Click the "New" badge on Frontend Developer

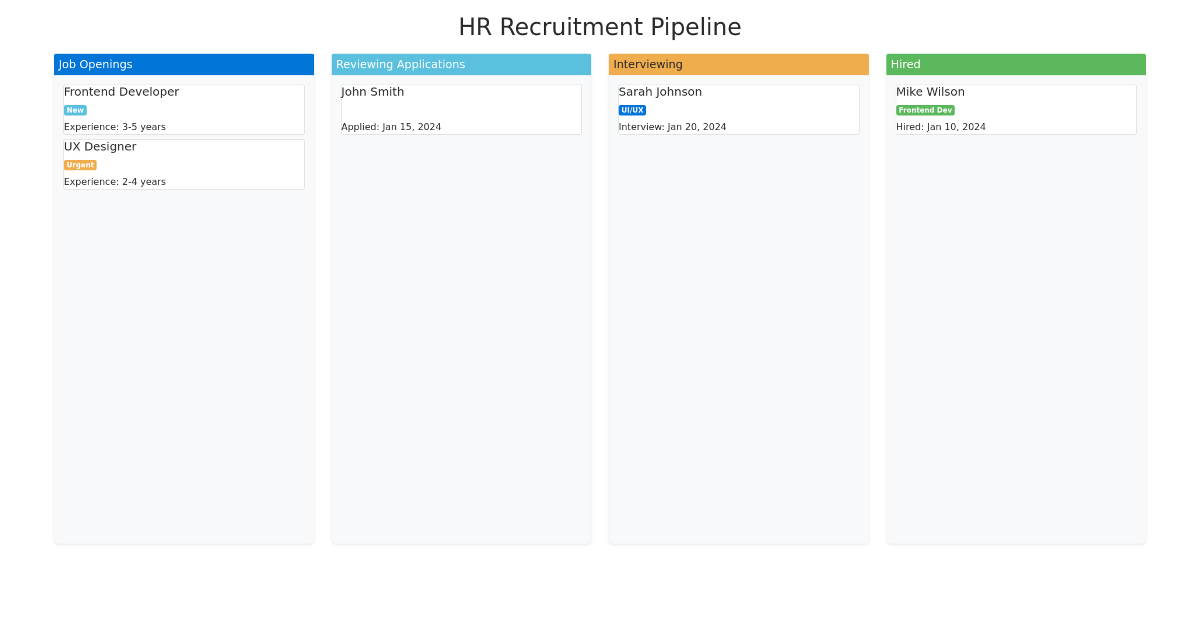point(74,110)
